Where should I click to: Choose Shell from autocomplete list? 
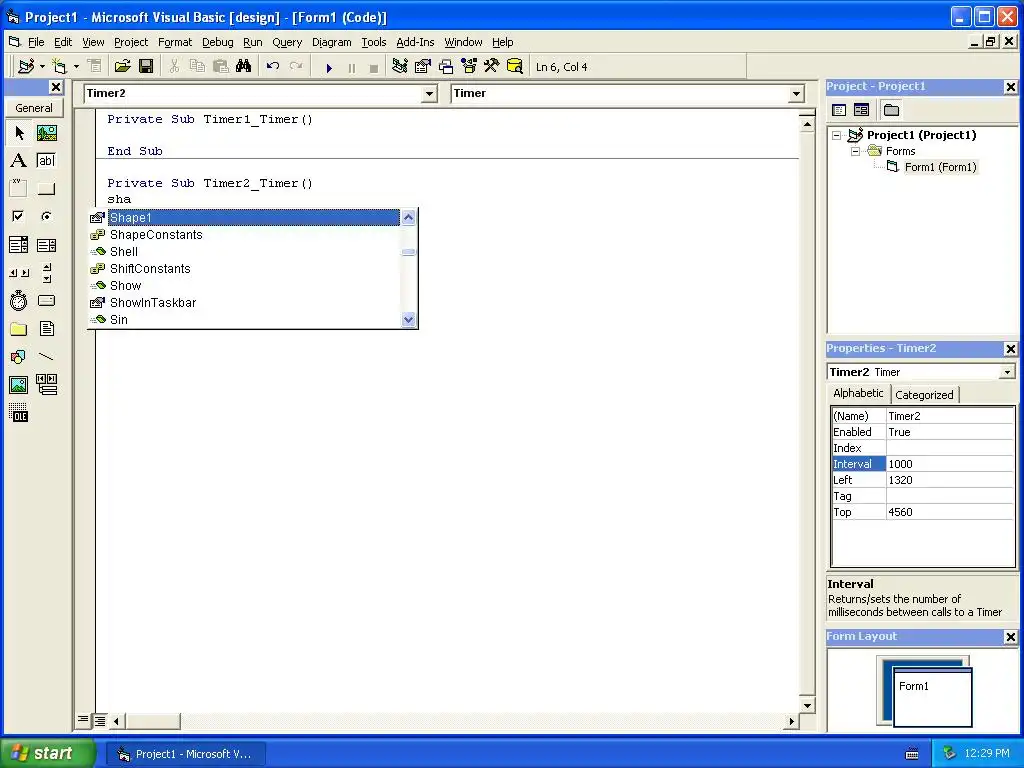123,251
